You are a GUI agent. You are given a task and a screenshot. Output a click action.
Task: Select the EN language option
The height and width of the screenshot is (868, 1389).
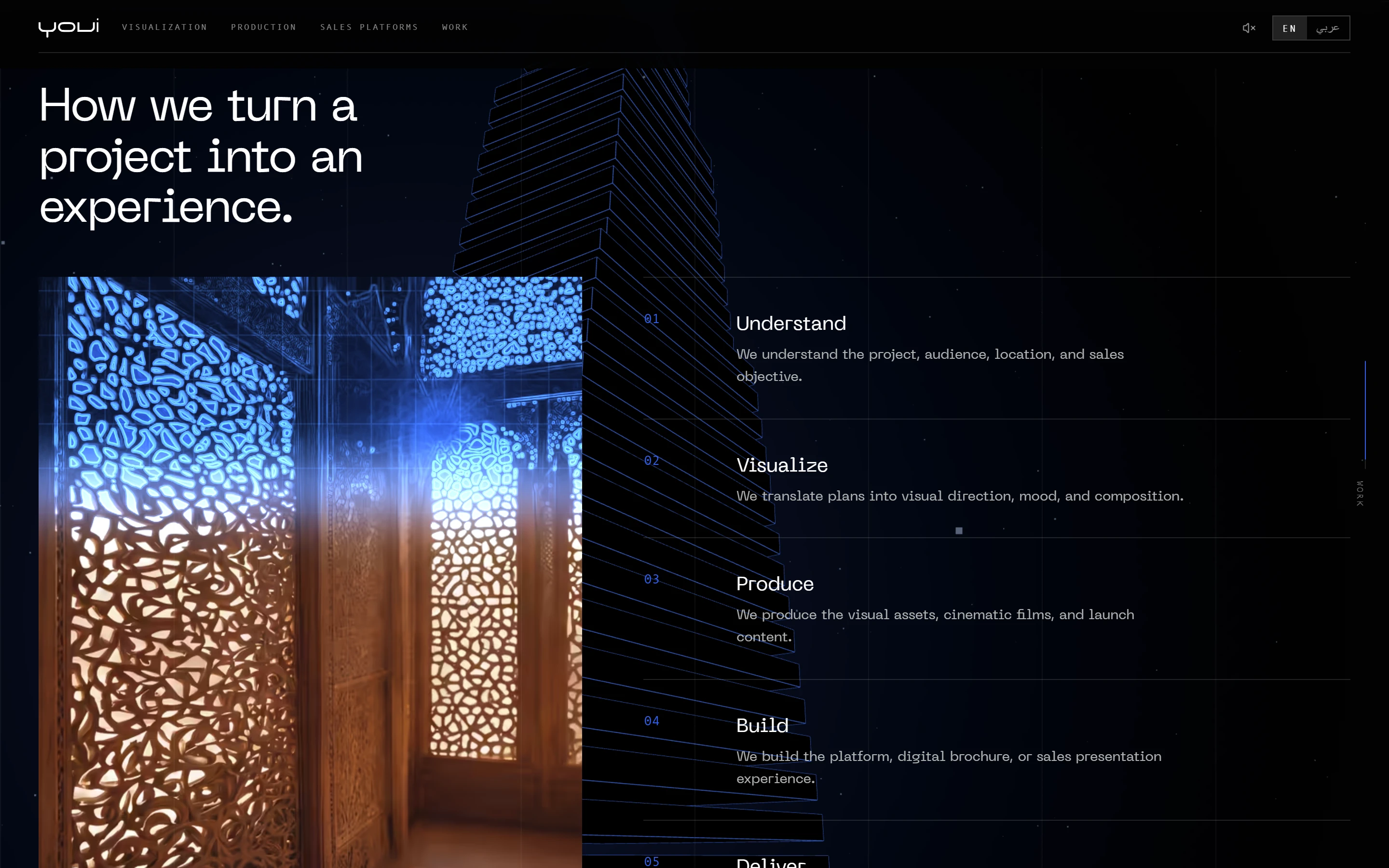(x=1289, y=28)
